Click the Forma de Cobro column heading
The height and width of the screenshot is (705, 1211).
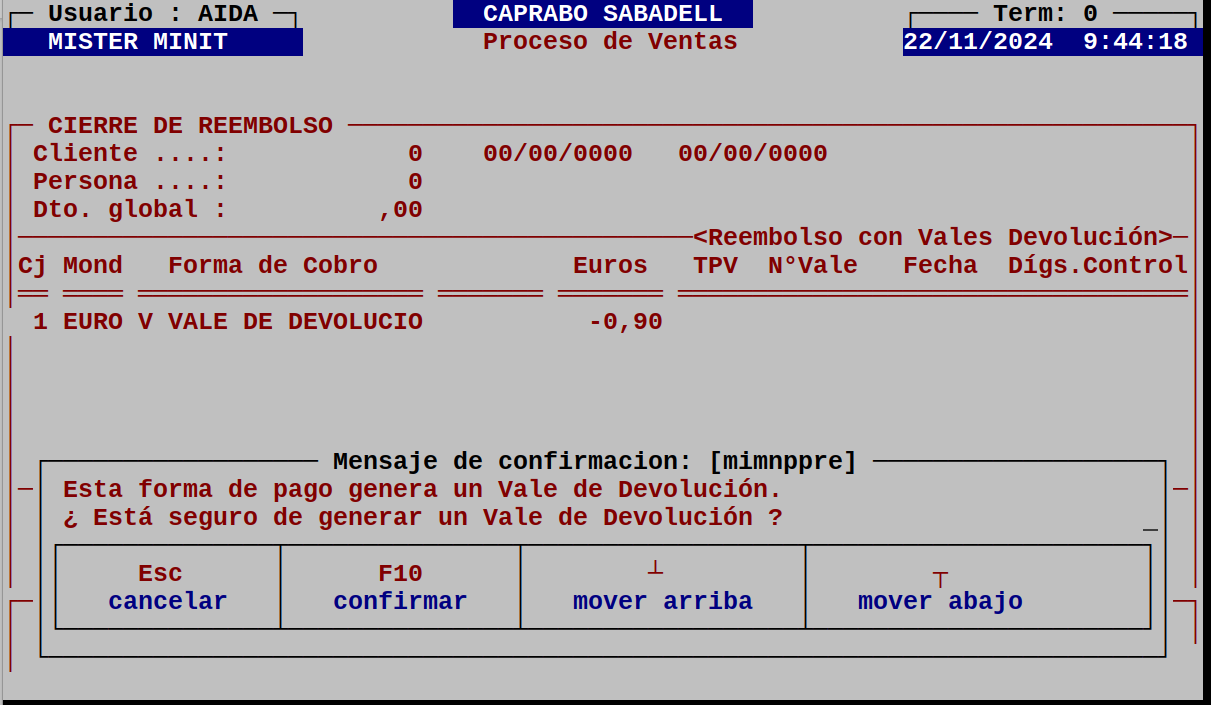(x=273, y=264)
